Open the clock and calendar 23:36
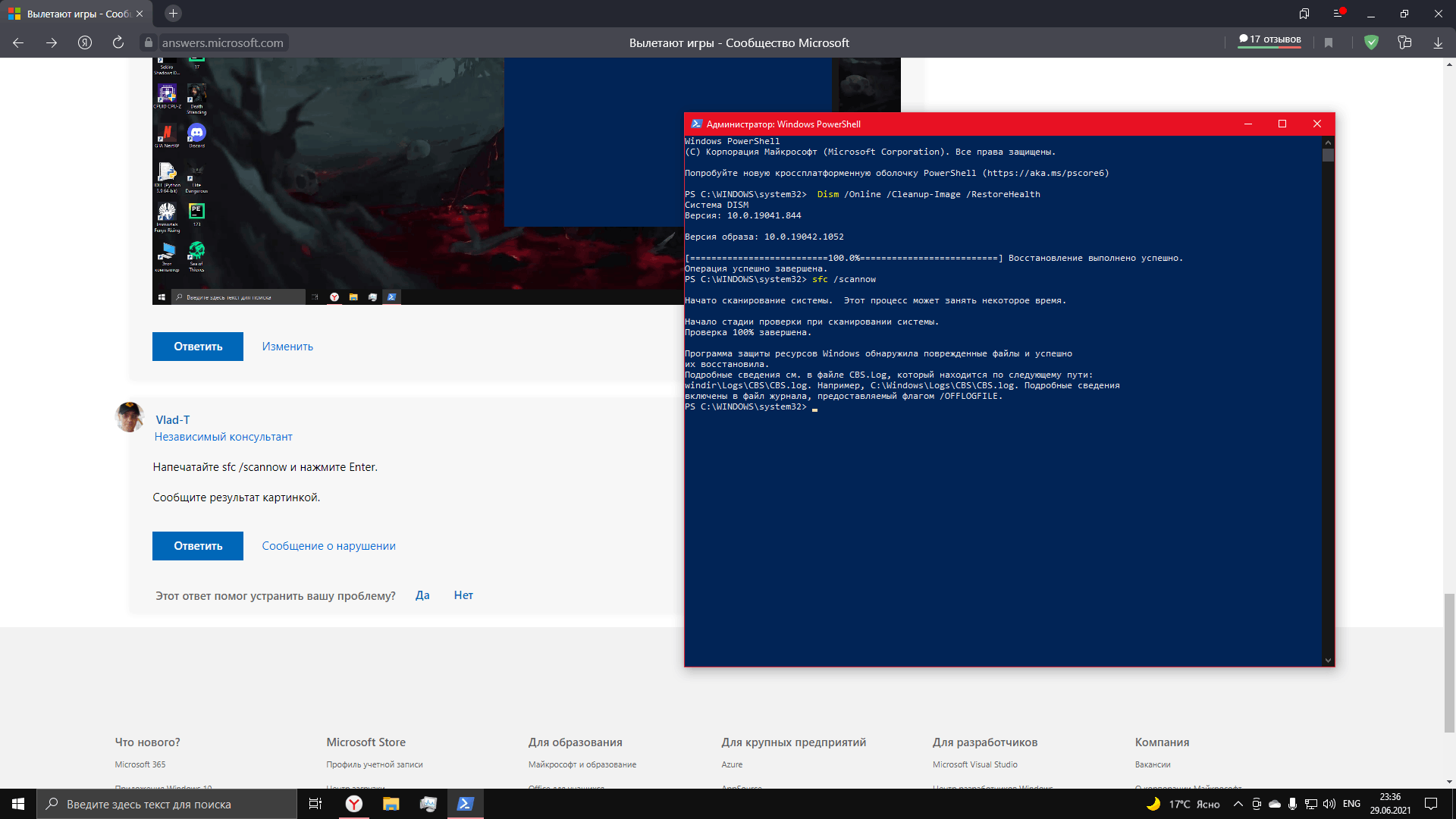 (1390, 804)
